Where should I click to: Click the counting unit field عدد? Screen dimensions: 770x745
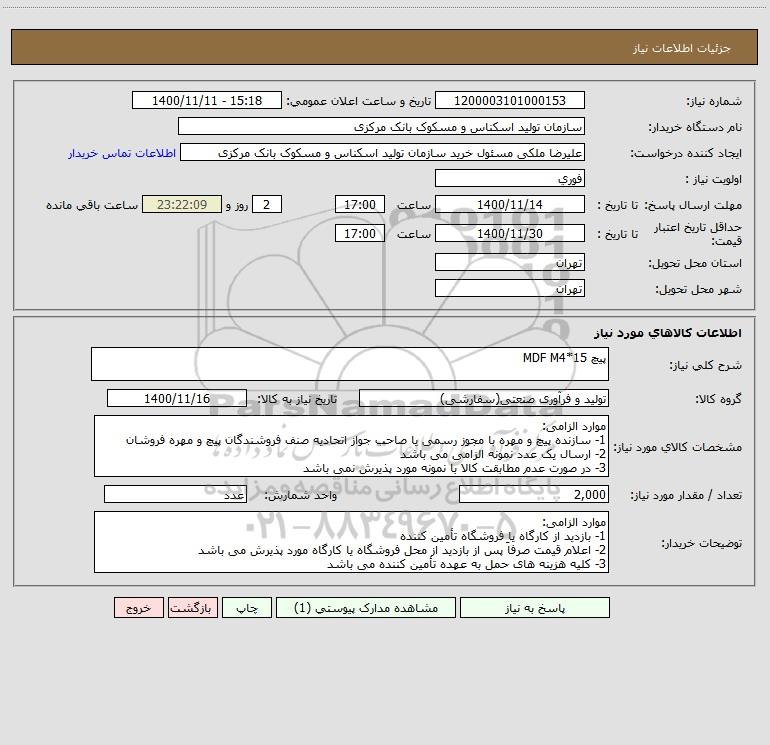point(175,494)
